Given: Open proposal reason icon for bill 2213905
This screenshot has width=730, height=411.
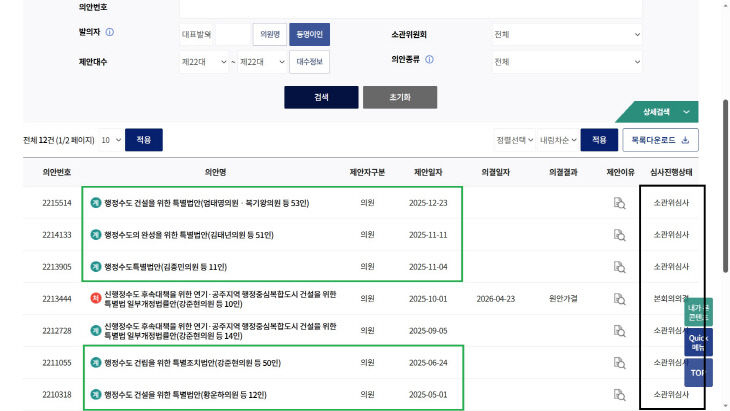Looking at the screenshot, I should point(619,267).
